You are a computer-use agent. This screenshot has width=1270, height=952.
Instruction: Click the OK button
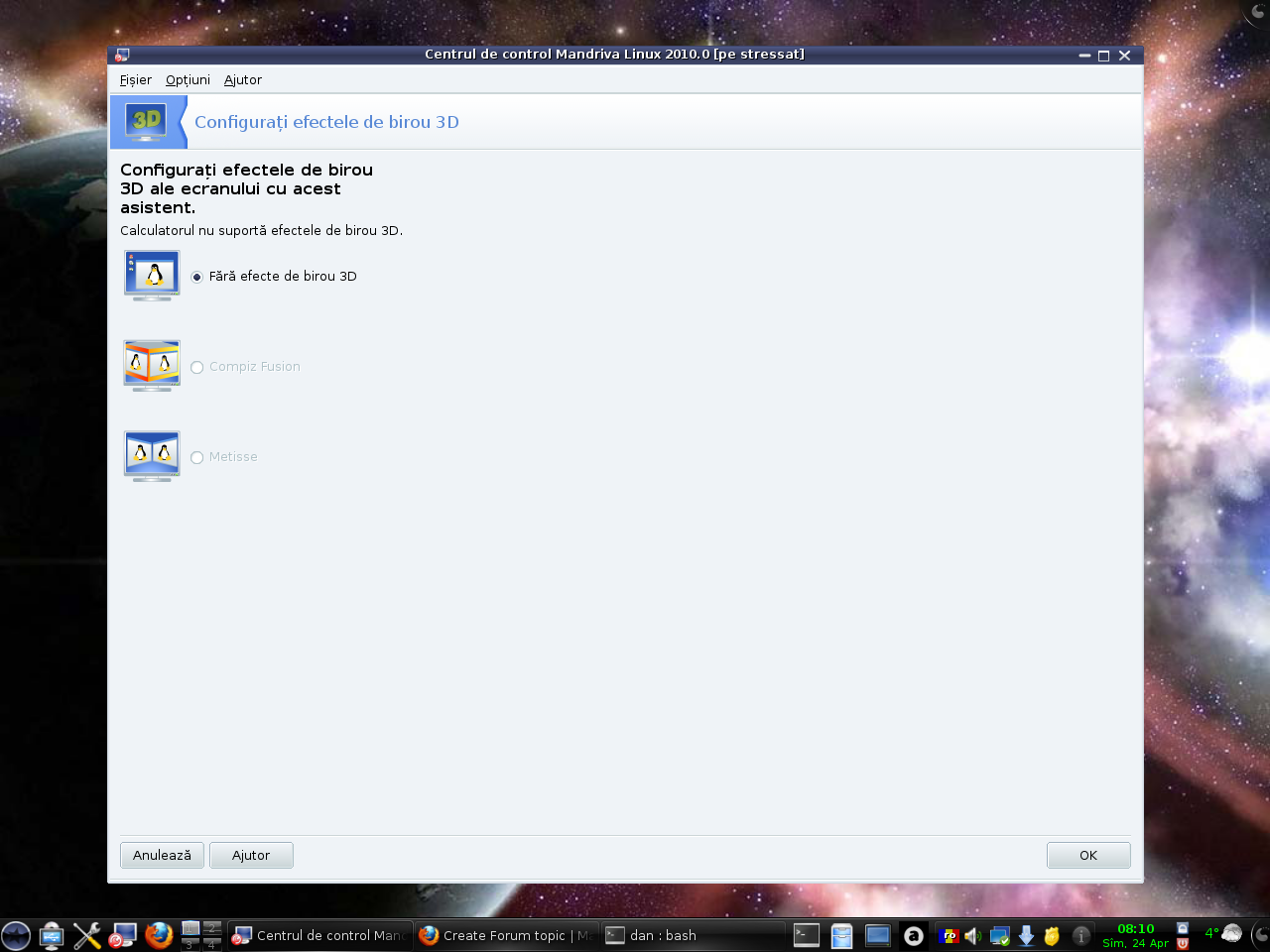[x=1088, y=855]
